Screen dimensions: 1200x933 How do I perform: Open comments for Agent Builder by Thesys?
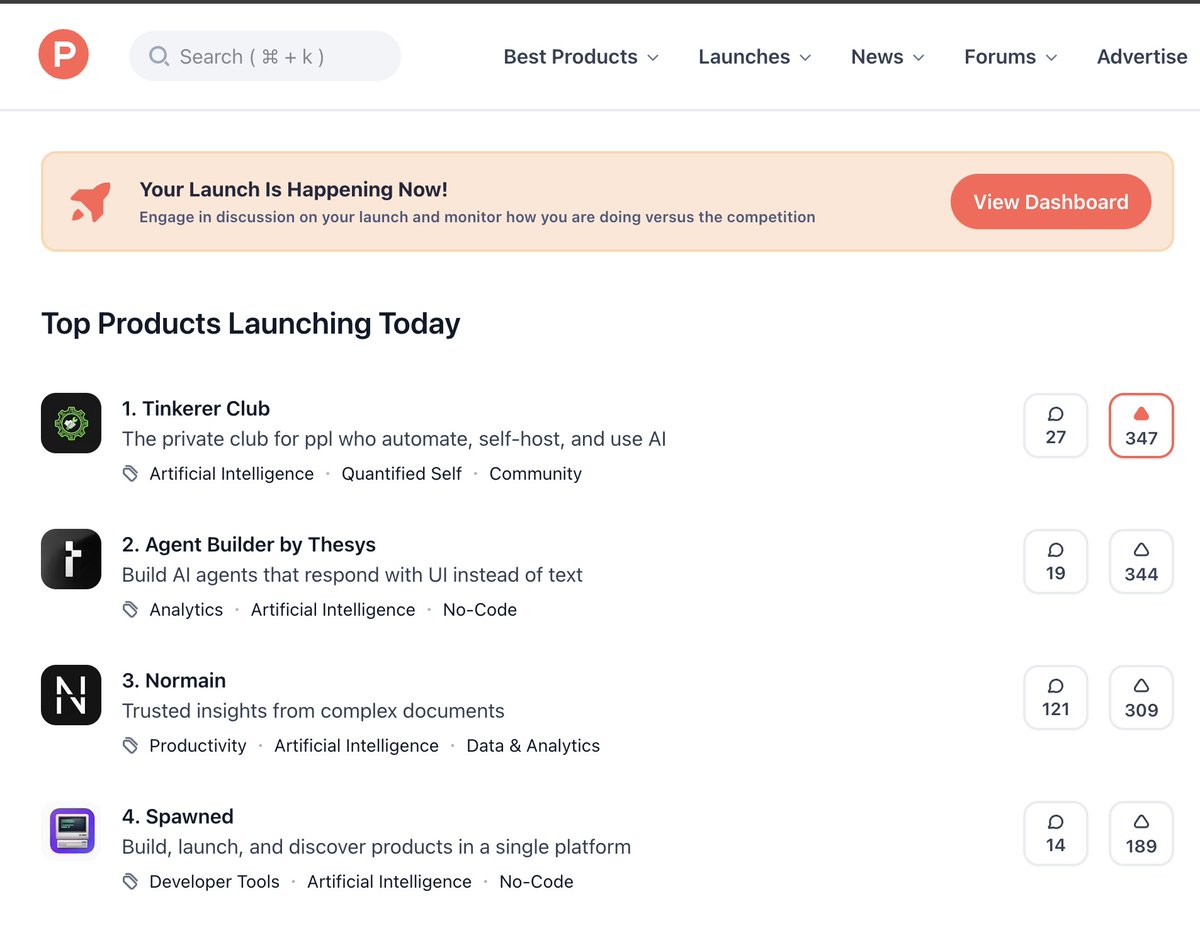[1055, 561]
